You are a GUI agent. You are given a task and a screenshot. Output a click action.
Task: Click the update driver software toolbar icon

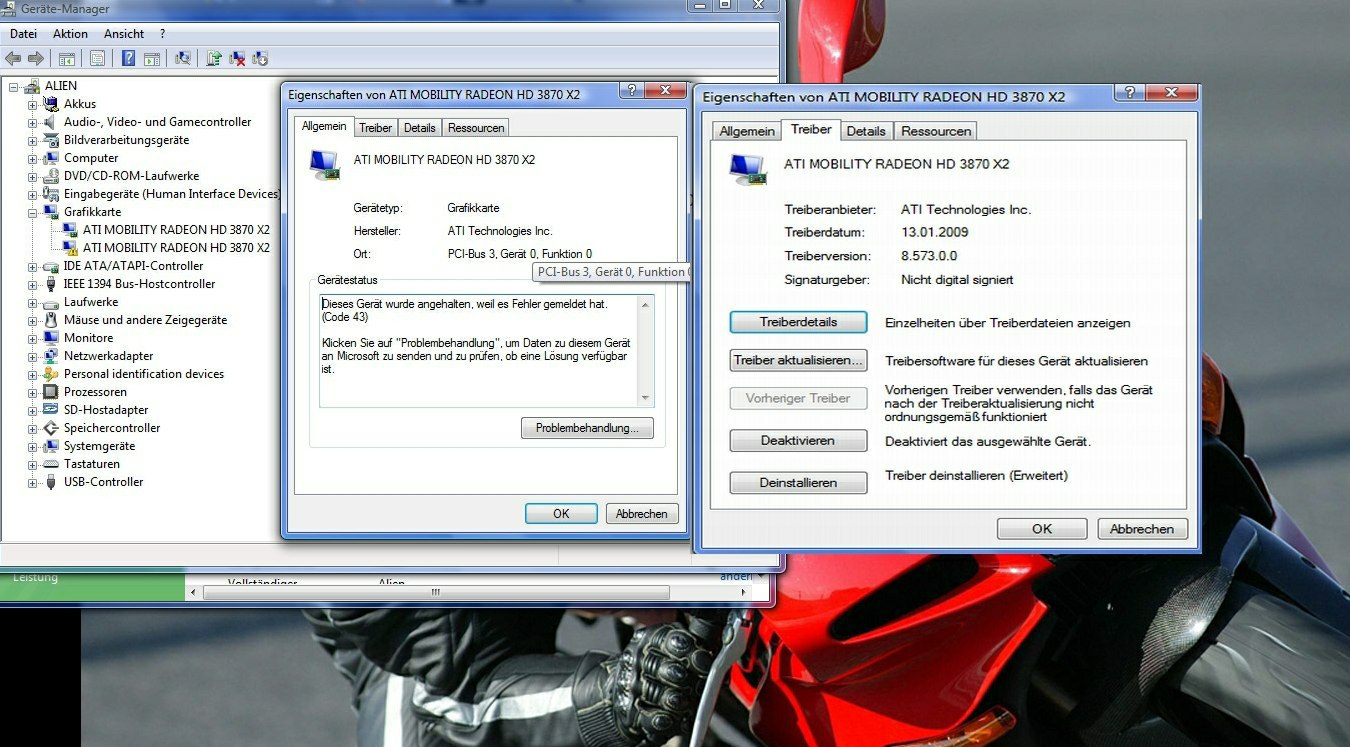click(213, 58)
